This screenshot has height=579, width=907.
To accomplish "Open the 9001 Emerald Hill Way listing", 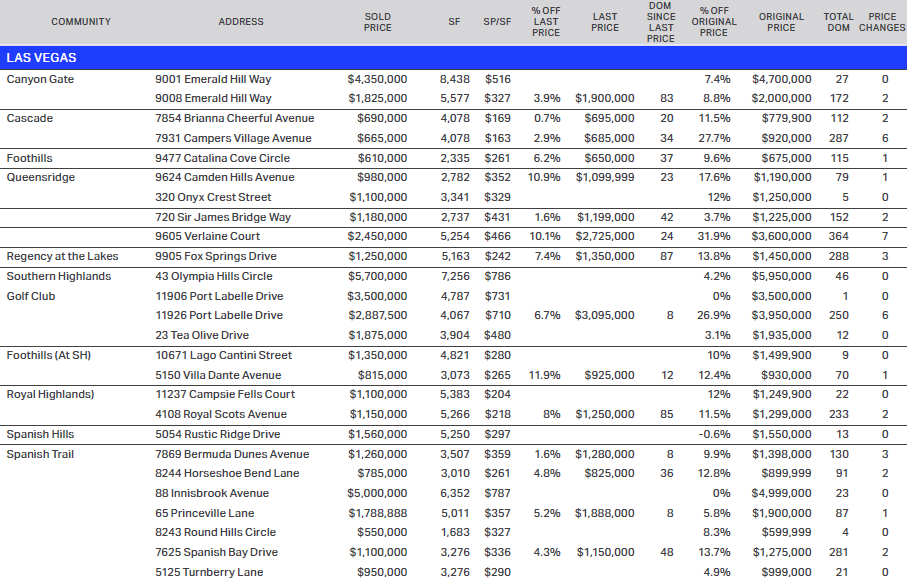I will point(213,79).
